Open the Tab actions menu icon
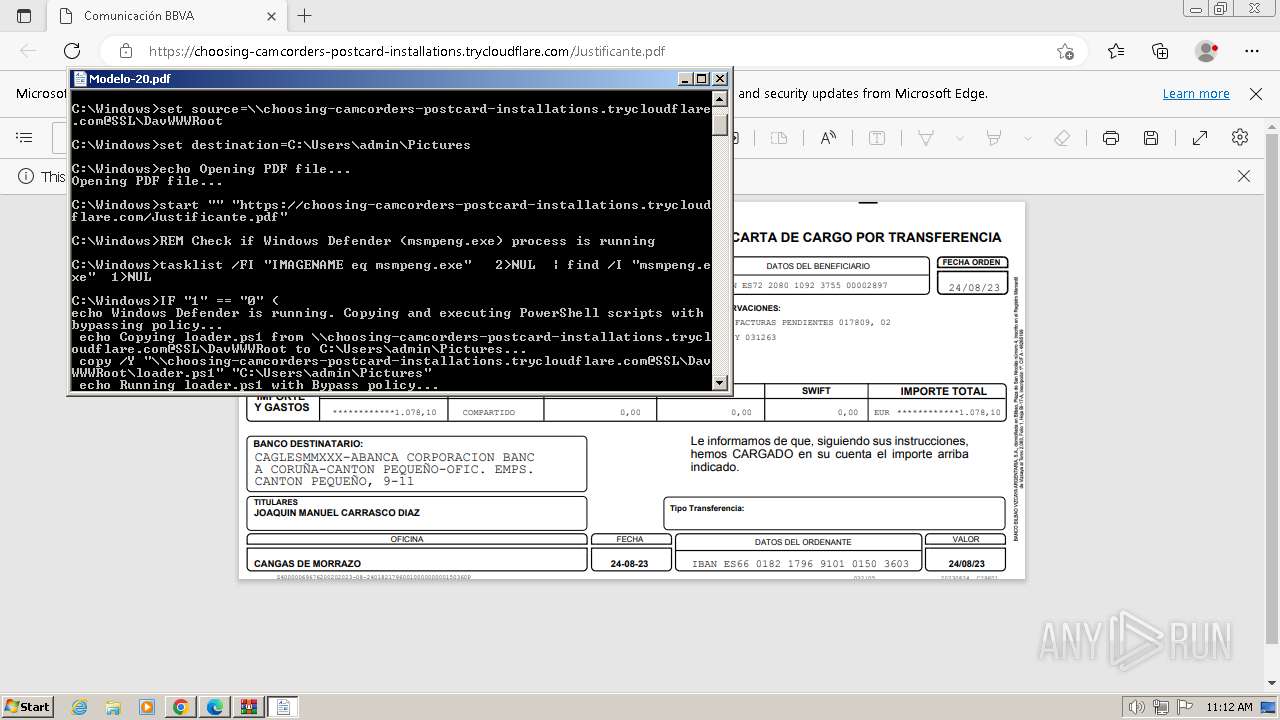 (24, 16)
